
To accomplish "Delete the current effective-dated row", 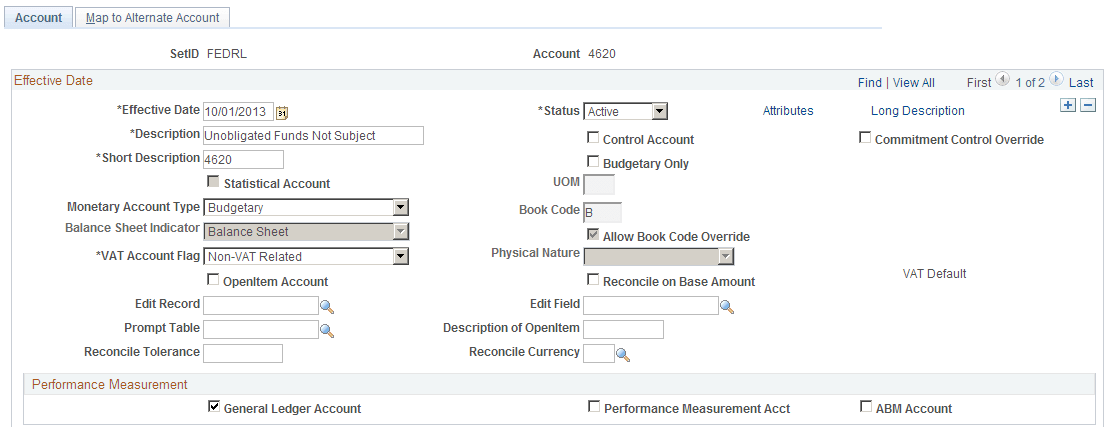I will tap(1088, 105).
